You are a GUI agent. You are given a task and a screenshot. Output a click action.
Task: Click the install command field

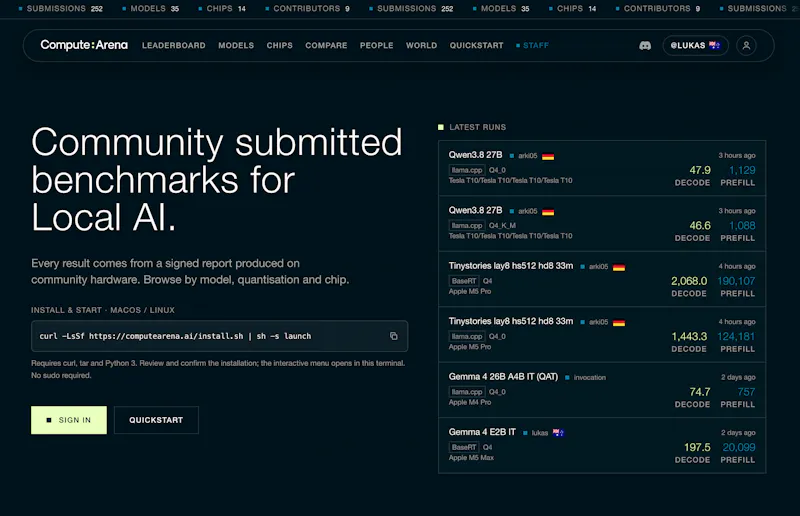pyautogui.click(x=219, y=336)
